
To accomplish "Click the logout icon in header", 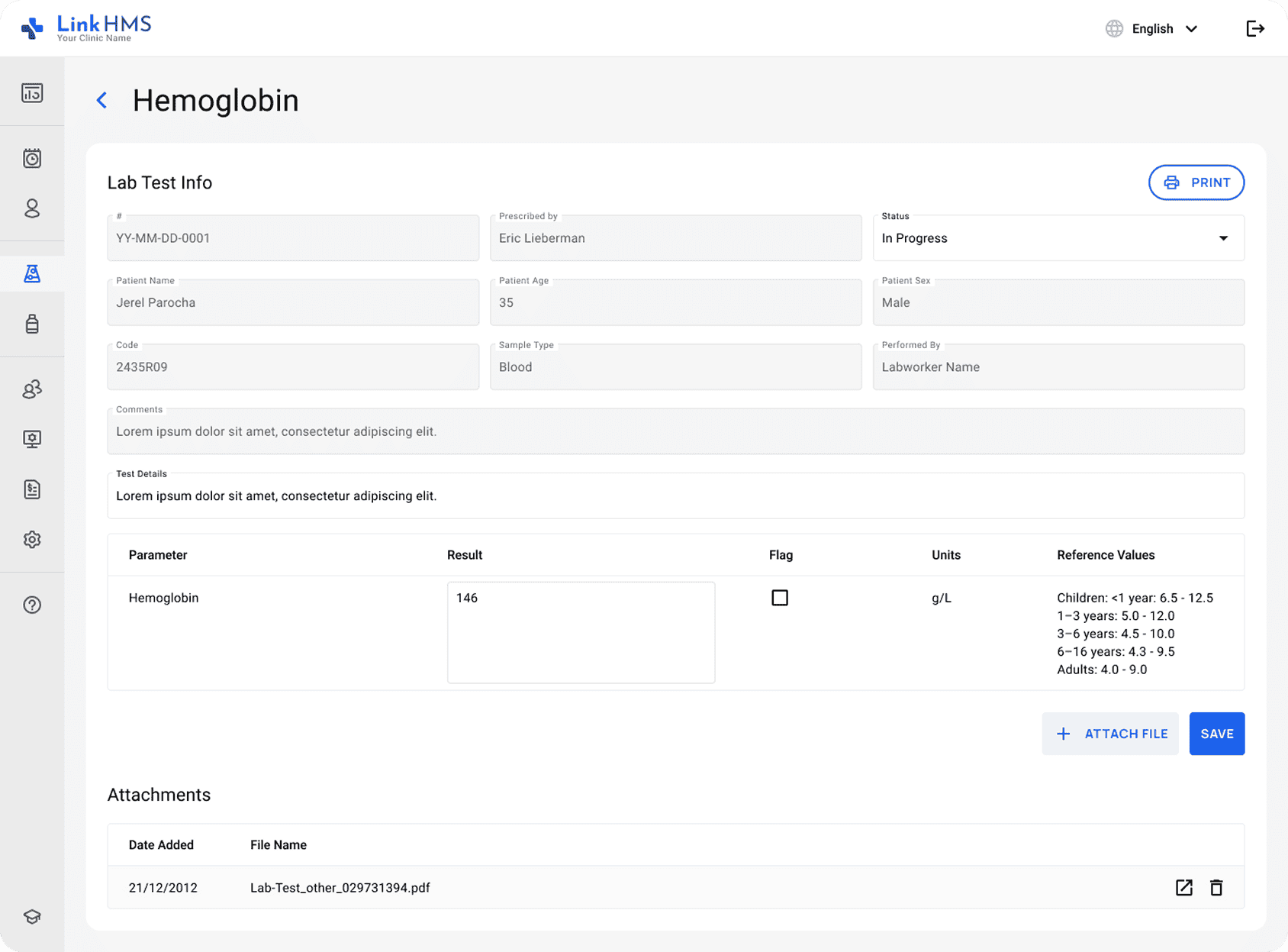I will click(1255, 29).
